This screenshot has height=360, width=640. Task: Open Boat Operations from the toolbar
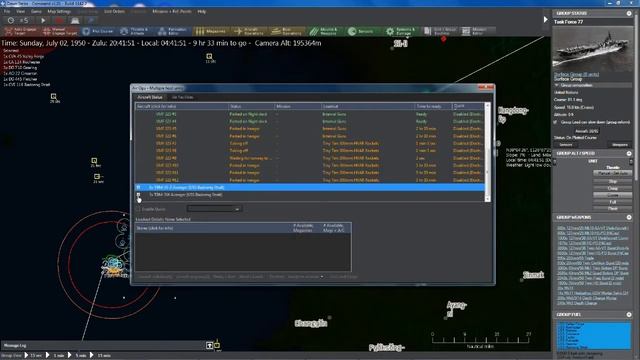tap(287, 31)
